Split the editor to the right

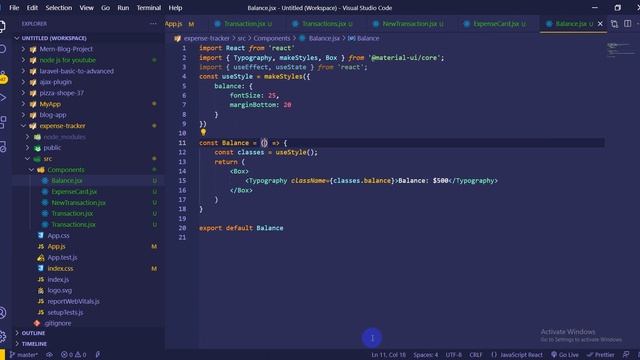tap(627, 24)
